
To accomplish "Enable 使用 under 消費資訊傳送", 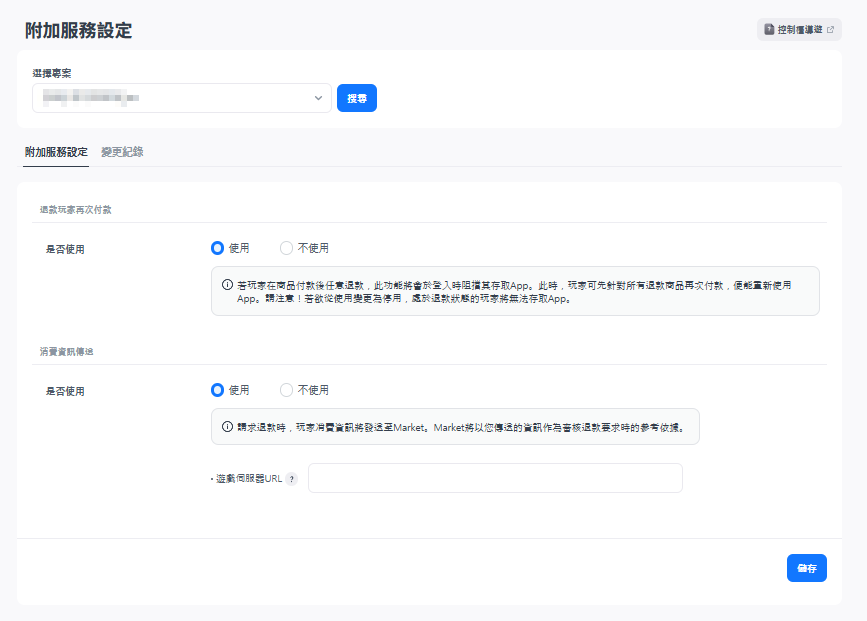I will [x=218, y=390].
